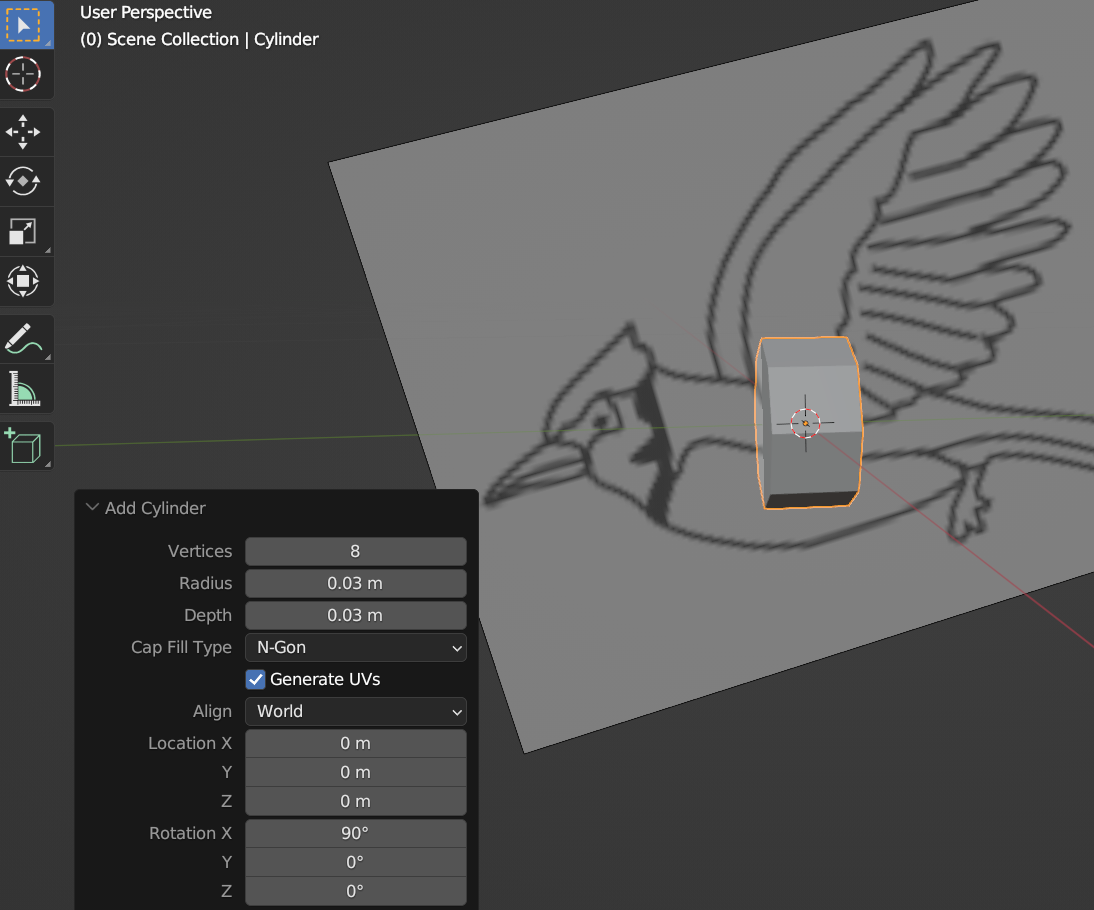Collapse the Add Cylinder panel
This screenshot has width=1094, height=910.
click(93, 508)
